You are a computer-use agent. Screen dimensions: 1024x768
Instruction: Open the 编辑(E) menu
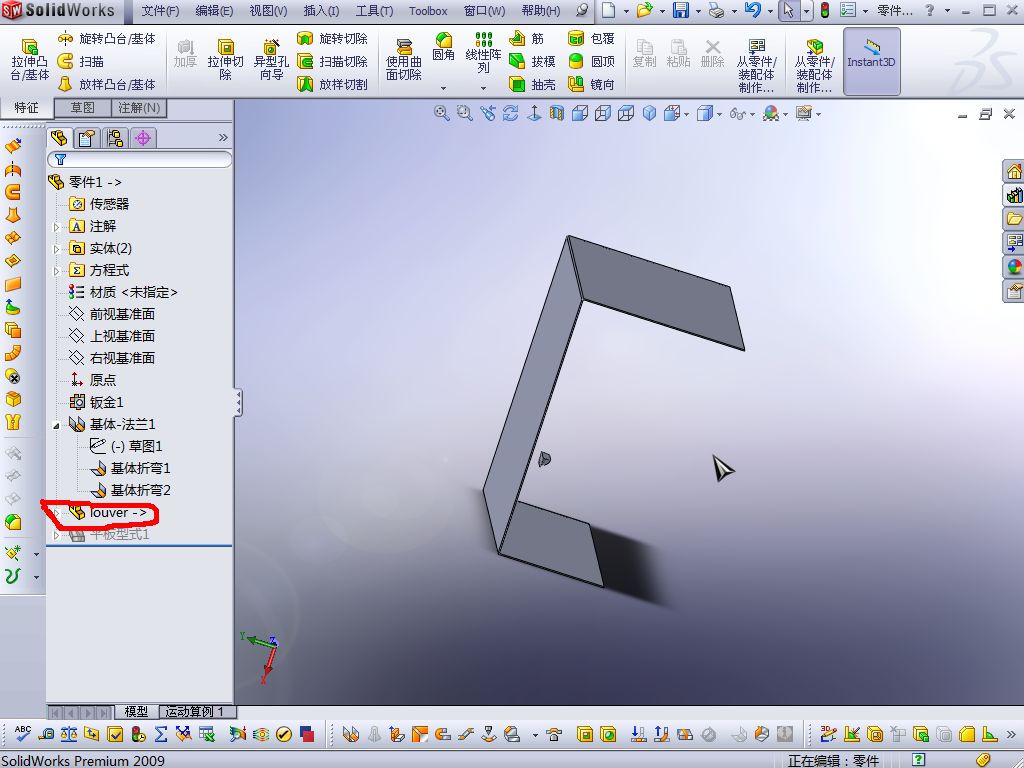click(x=214, y=11)
